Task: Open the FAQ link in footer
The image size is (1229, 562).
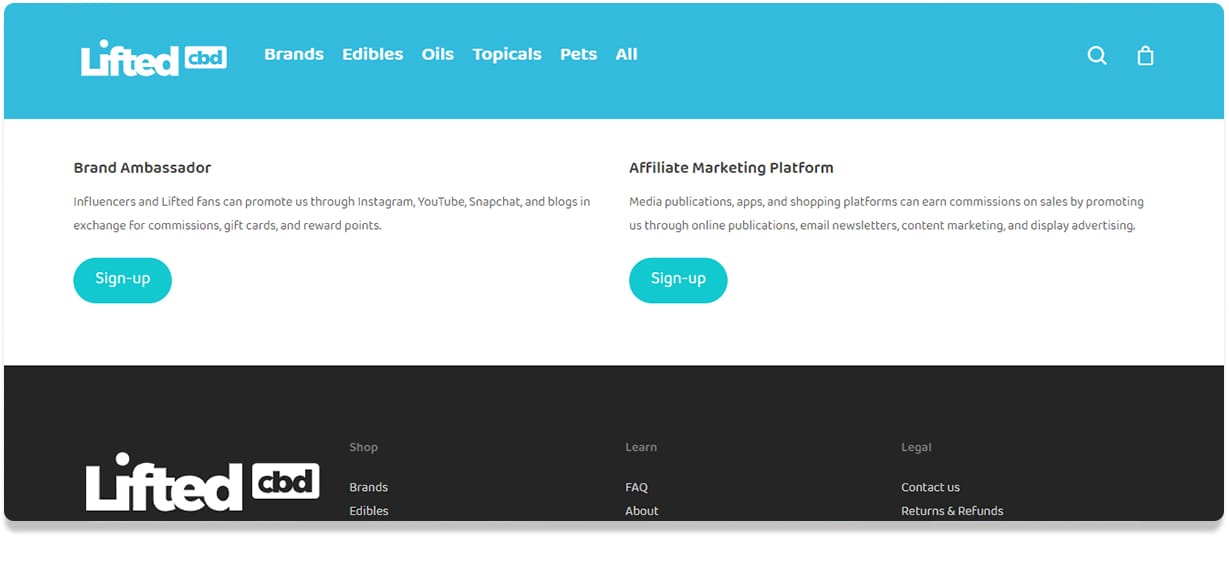Action: pos(637,487)
